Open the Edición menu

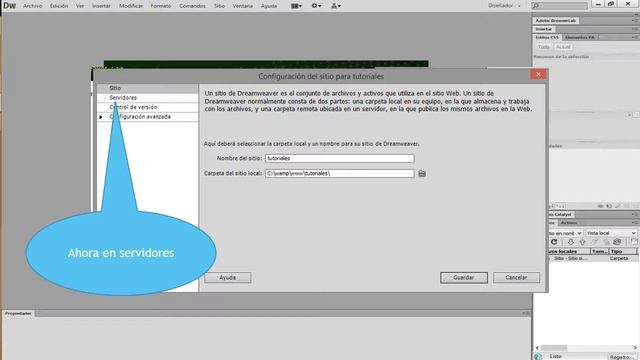click(59, 6)
